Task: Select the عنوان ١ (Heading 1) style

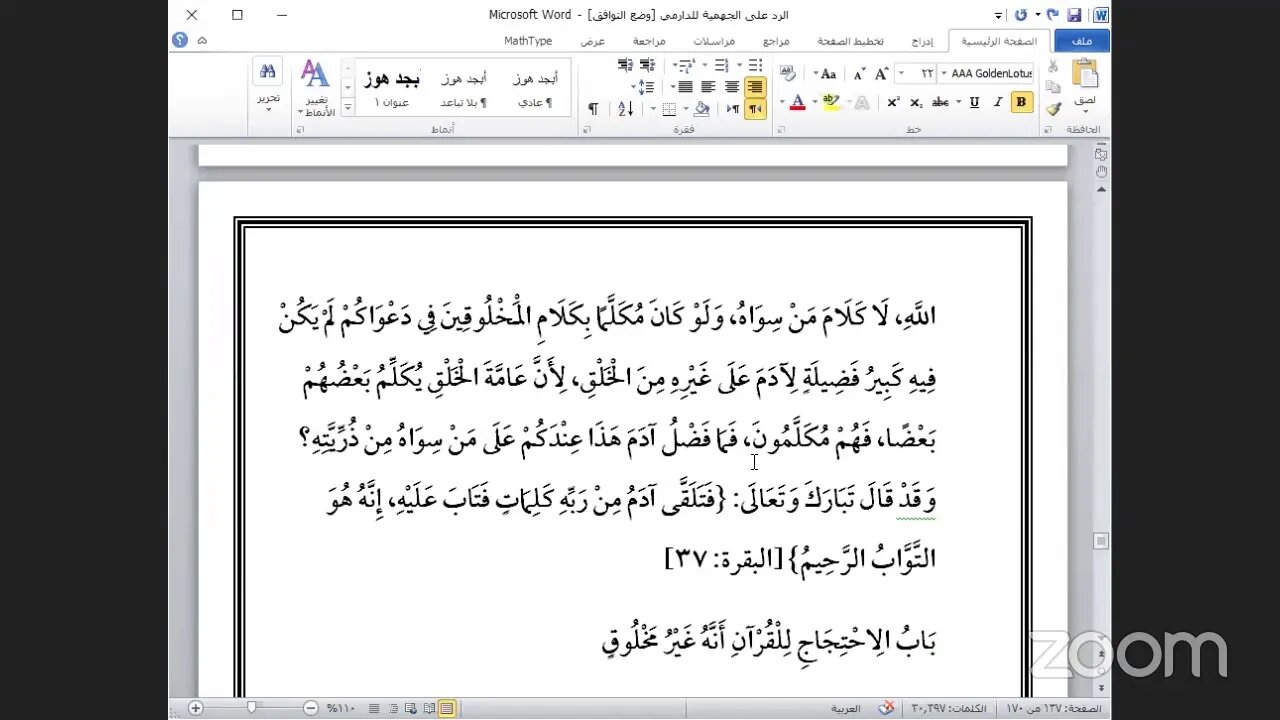Action: pyautogui.click(x=392, y=88)
